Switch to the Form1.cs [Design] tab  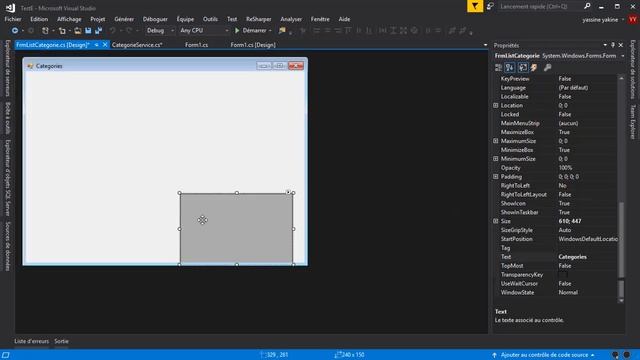coord(253,45)
